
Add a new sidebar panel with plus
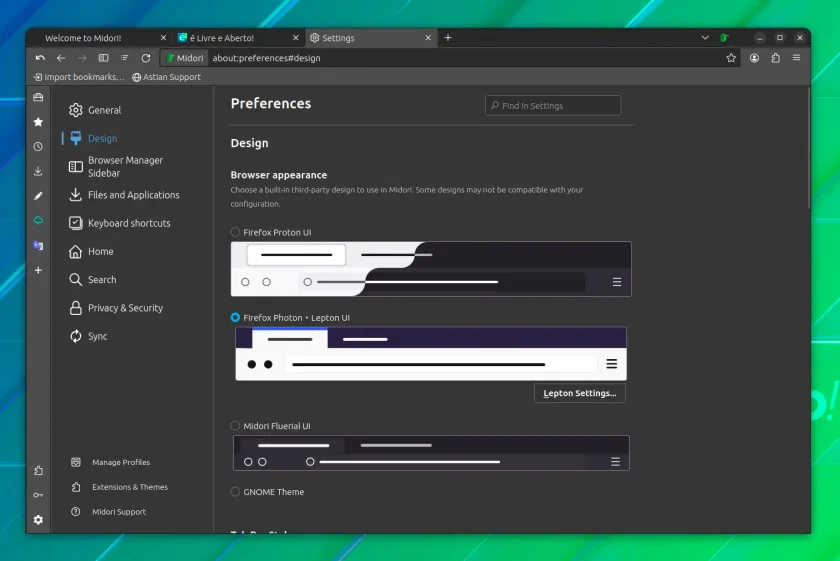pyautogui.click(x=38, y=270)
